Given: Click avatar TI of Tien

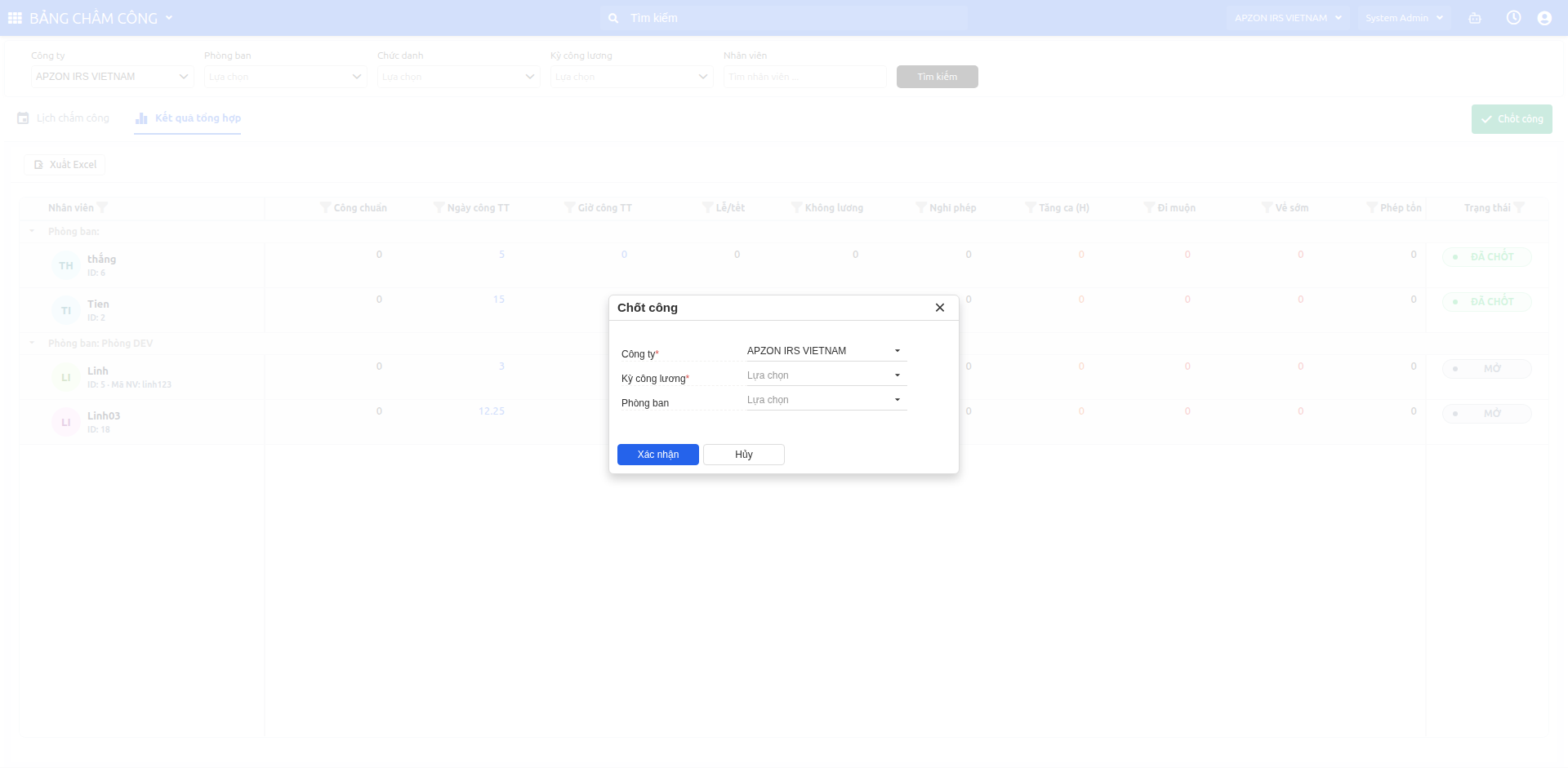Looking at the screenshot, I should [66, 310].
